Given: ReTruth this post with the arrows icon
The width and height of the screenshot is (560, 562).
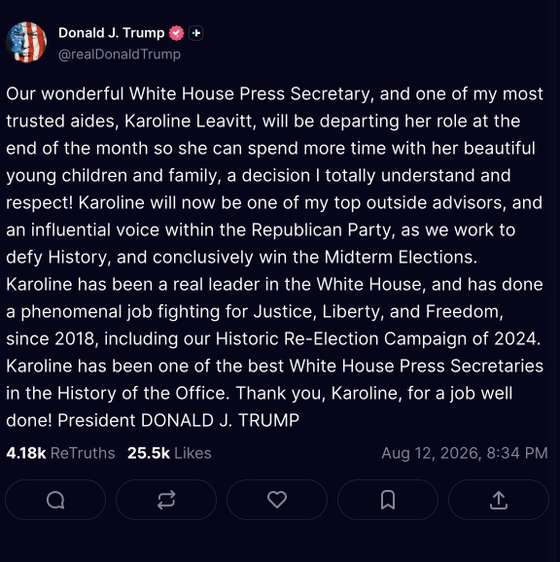Looking at the screenshot, I should [166, 500].
